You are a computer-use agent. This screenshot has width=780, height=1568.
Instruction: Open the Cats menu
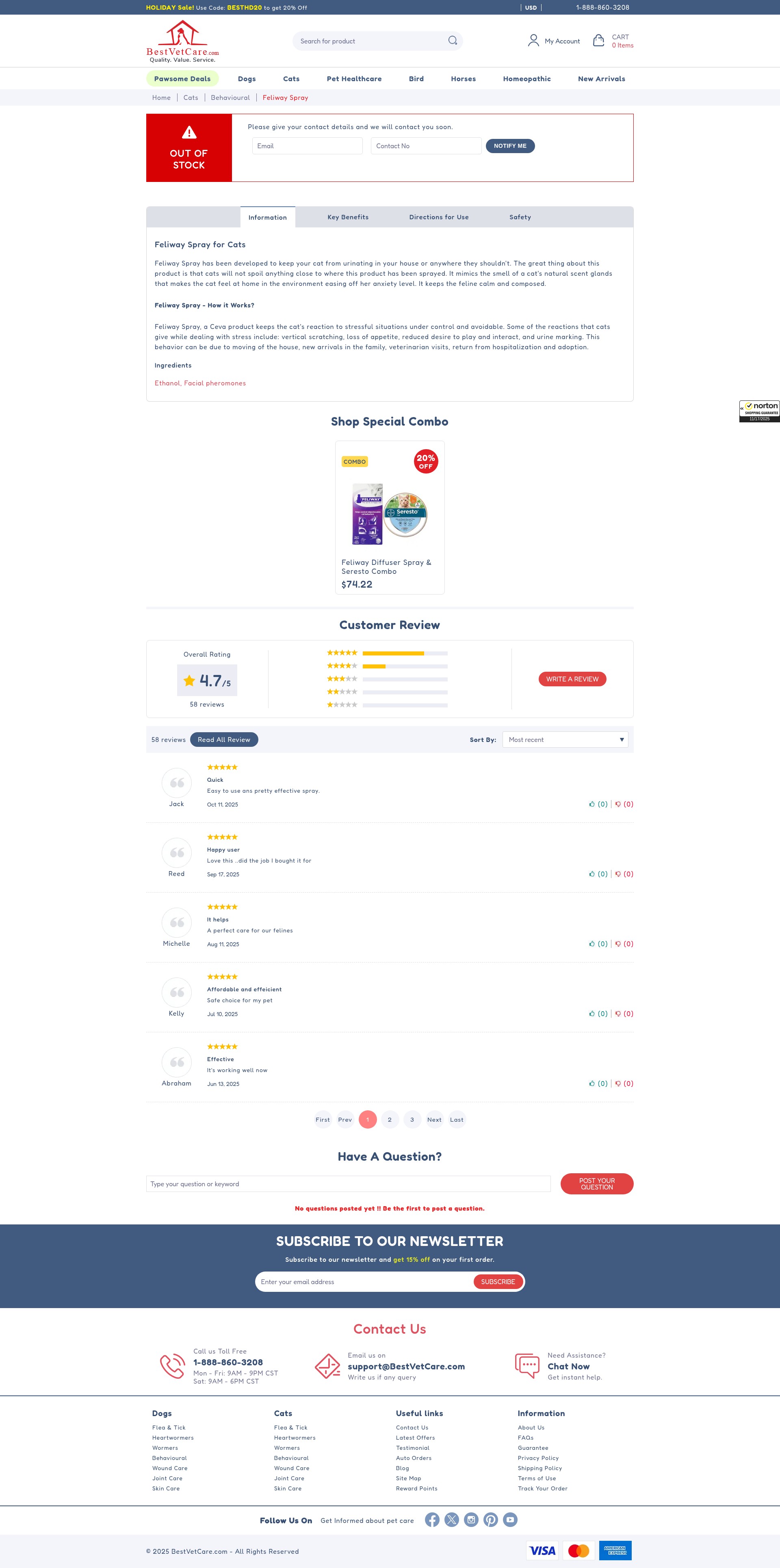coord(291,78)
